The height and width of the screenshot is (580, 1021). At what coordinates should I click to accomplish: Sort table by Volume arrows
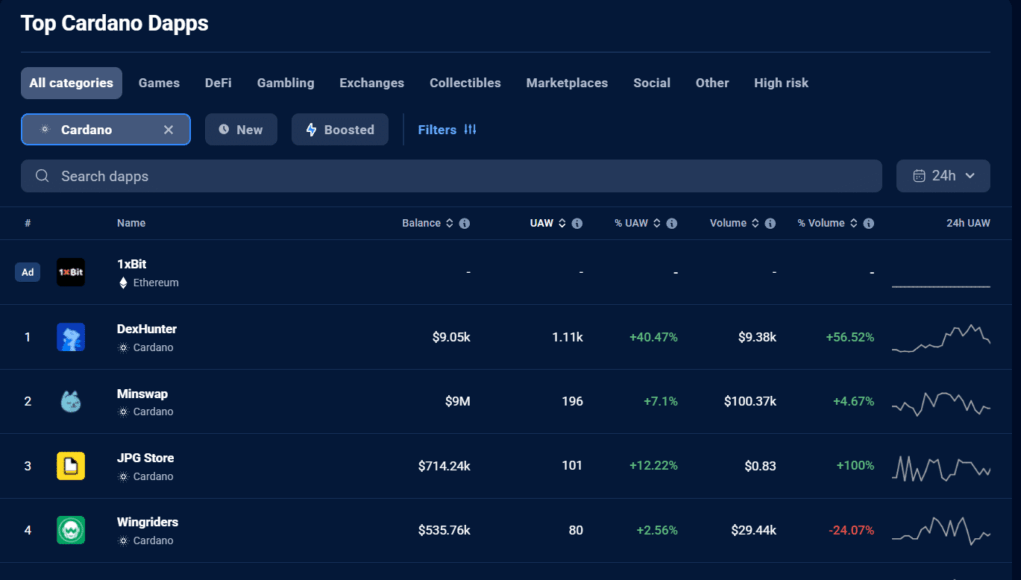click(x=755, y=223)
